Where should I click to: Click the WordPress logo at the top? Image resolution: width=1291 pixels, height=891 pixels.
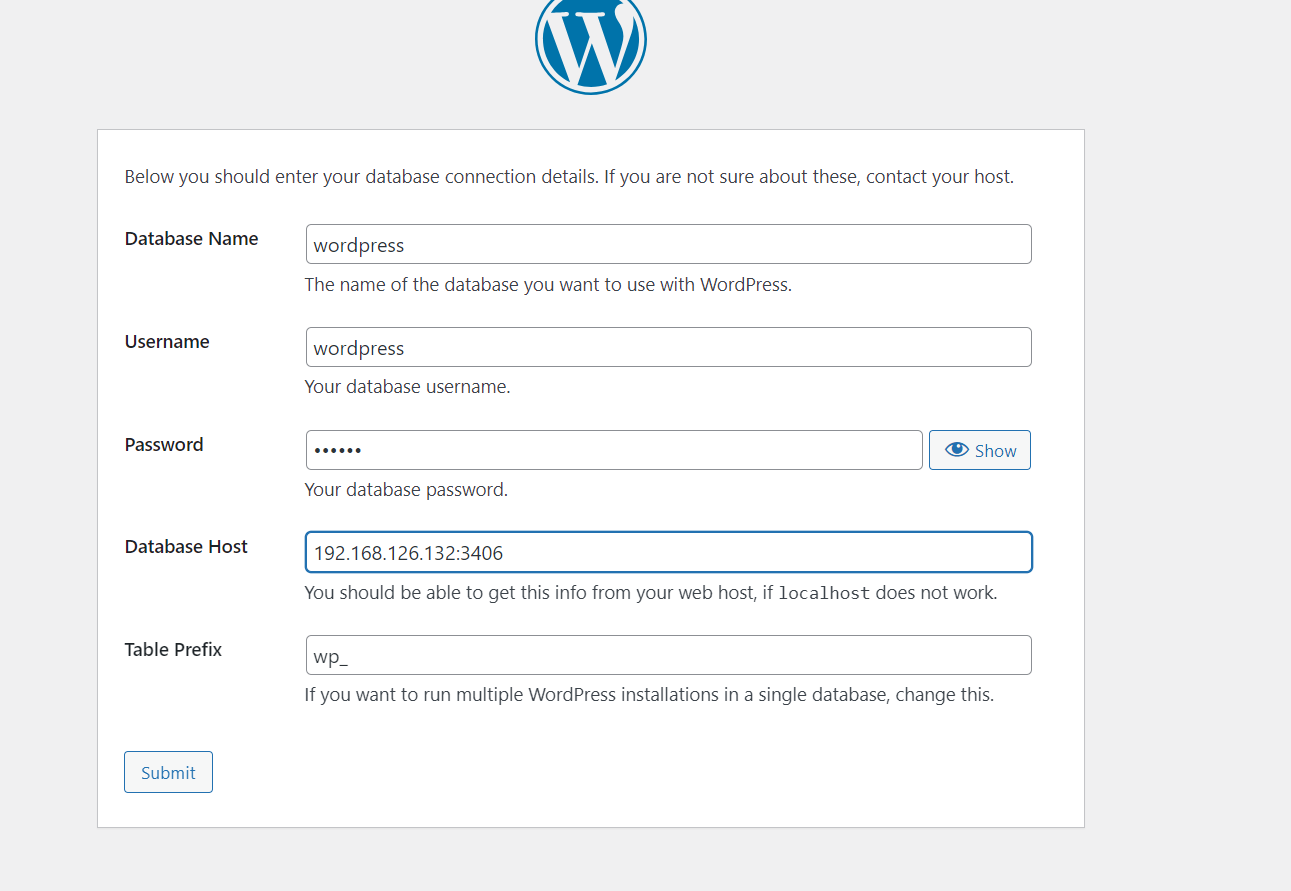click(x=591, y=42)
